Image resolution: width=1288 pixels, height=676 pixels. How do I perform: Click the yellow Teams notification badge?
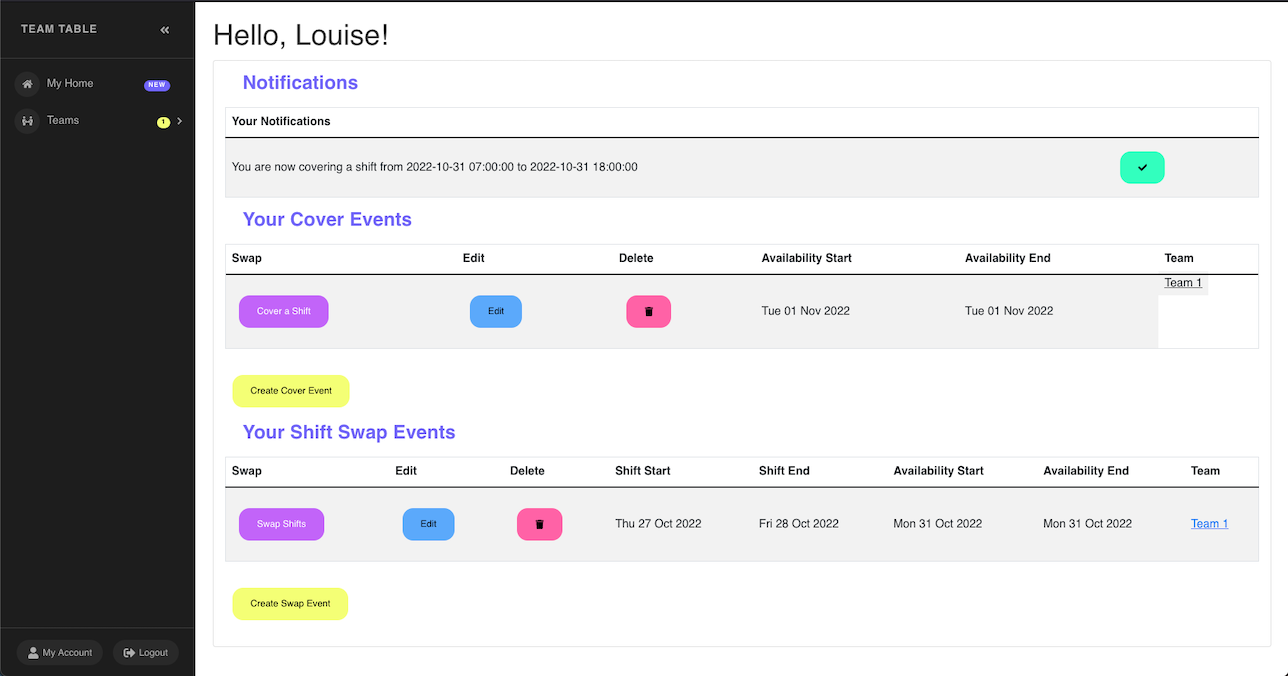click(163, 122)
